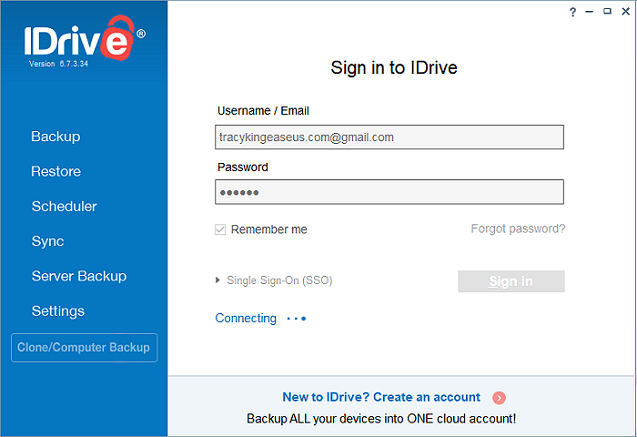Minimize the IDrive window
Screen dimensions: 637x437
[x=589, y=12]
